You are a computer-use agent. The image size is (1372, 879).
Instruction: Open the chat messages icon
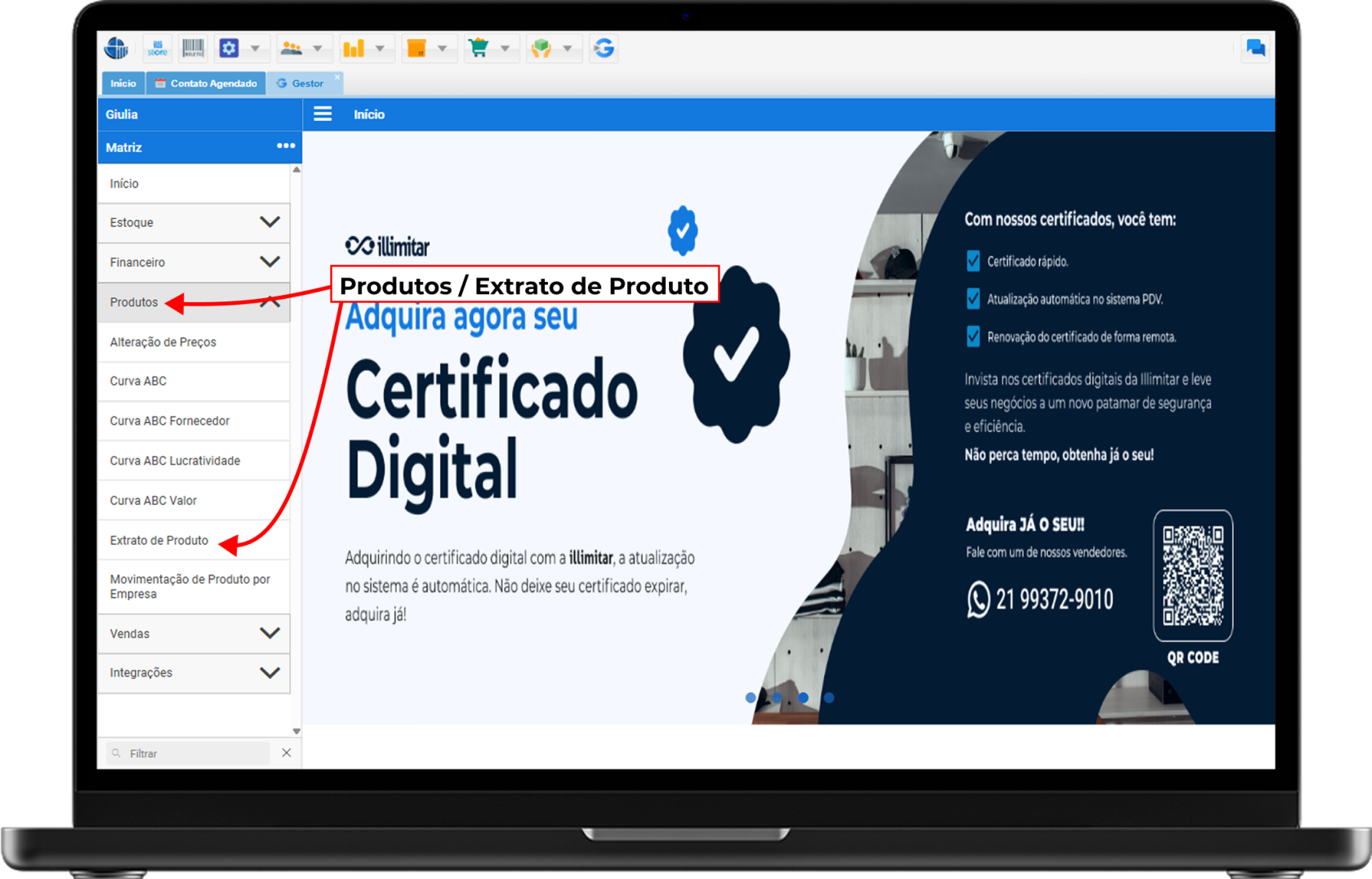[1255, 48]
